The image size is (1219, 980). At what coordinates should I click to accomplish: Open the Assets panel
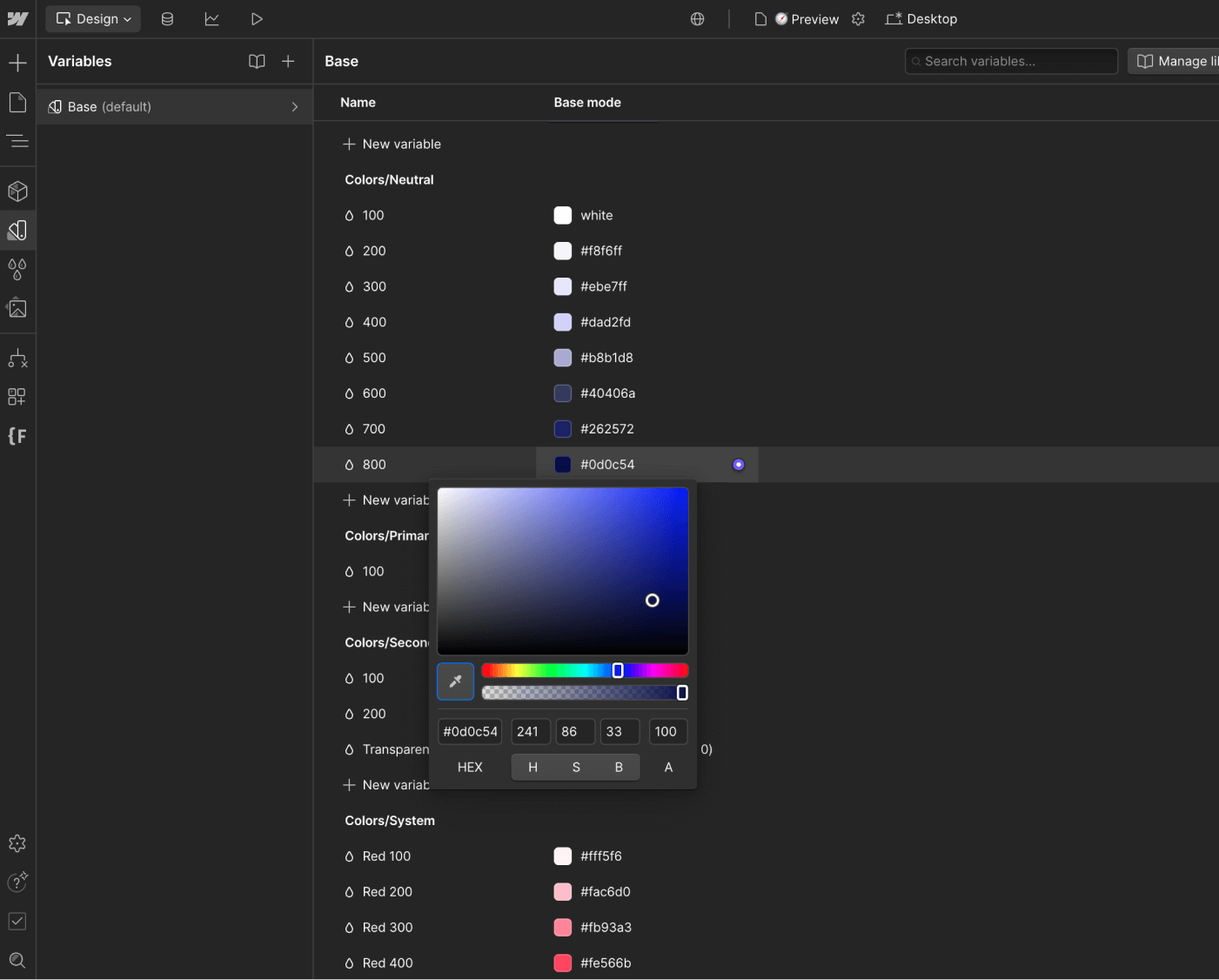coord(17,307)
